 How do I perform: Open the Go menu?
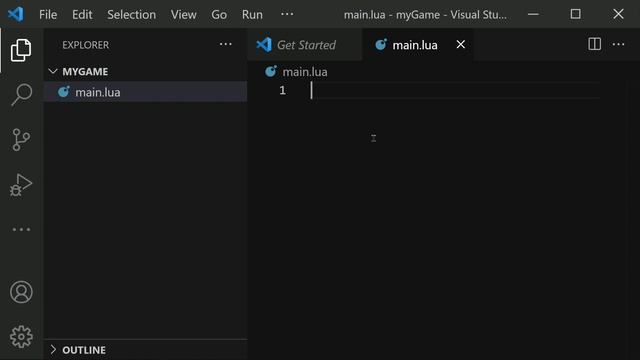click(x=219, y=15)
